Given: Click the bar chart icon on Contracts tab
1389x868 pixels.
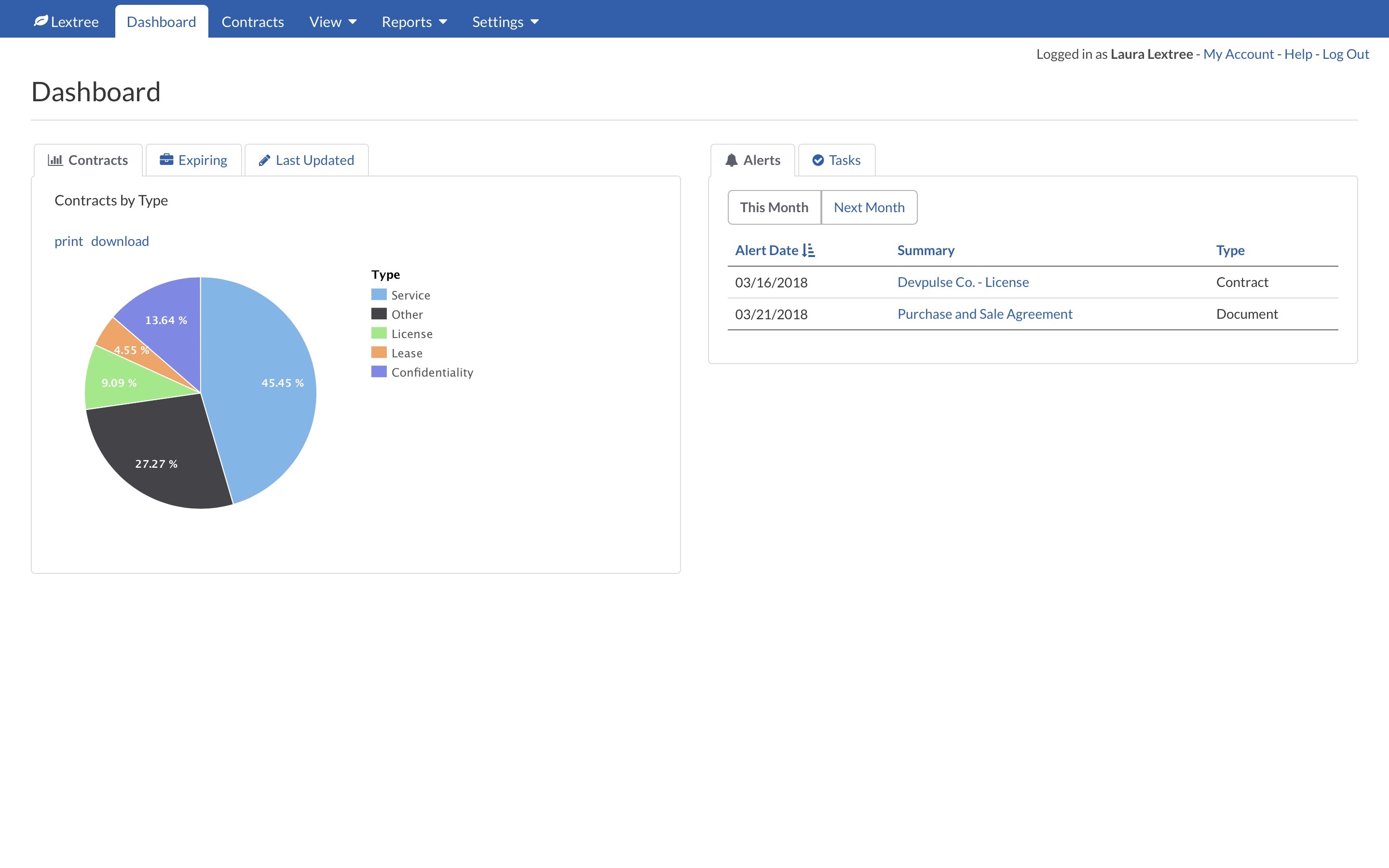Looking at the screenshot, I should [x=54, y=160].
